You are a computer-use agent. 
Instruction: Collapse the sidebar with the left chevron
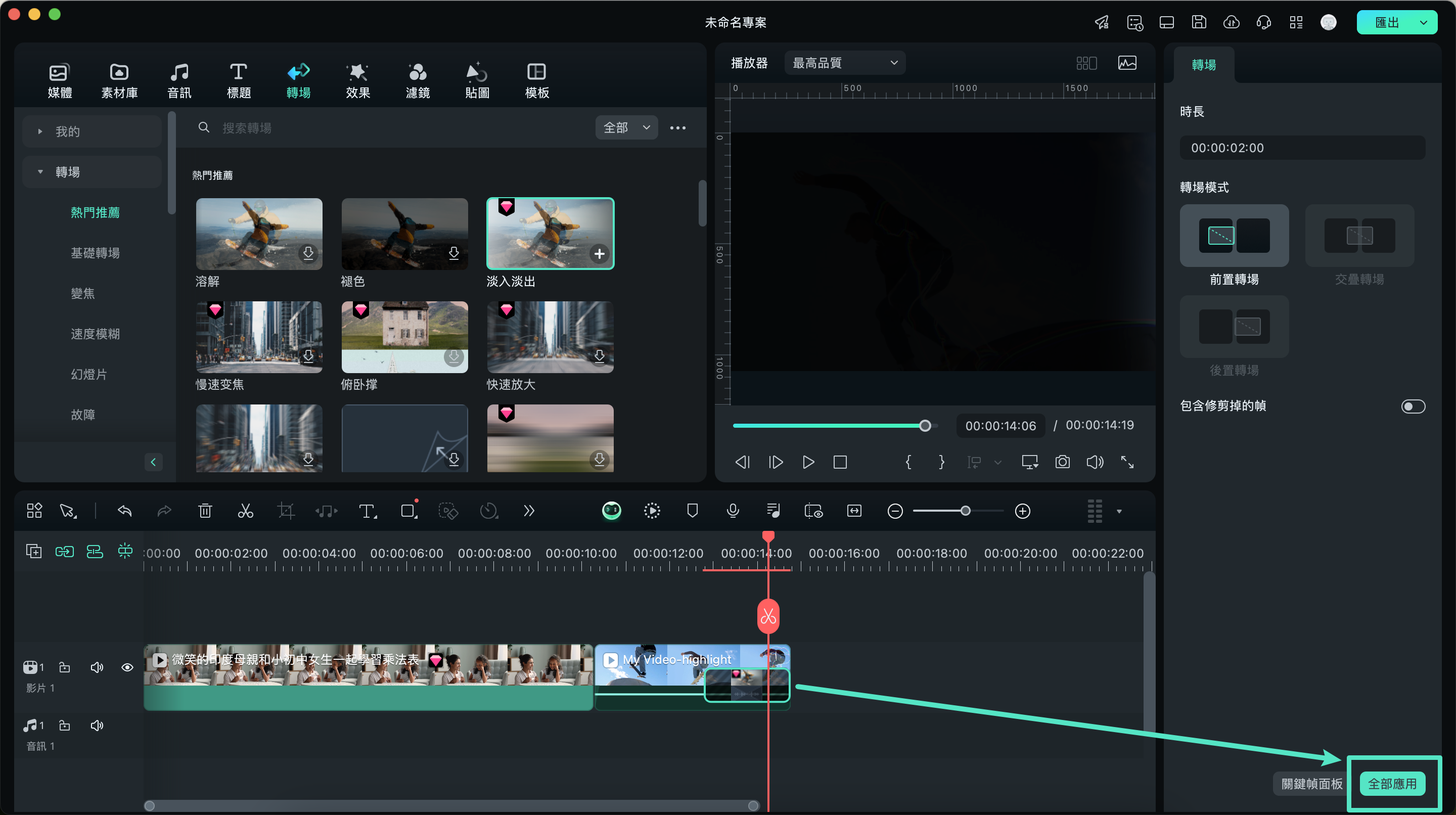coord(153,462)
